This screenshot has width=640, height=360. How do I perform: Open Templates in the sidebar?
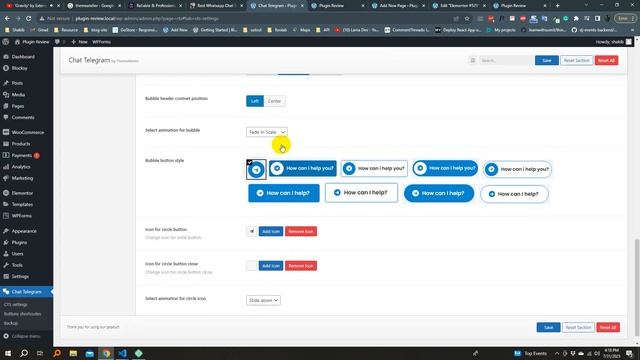22,204
